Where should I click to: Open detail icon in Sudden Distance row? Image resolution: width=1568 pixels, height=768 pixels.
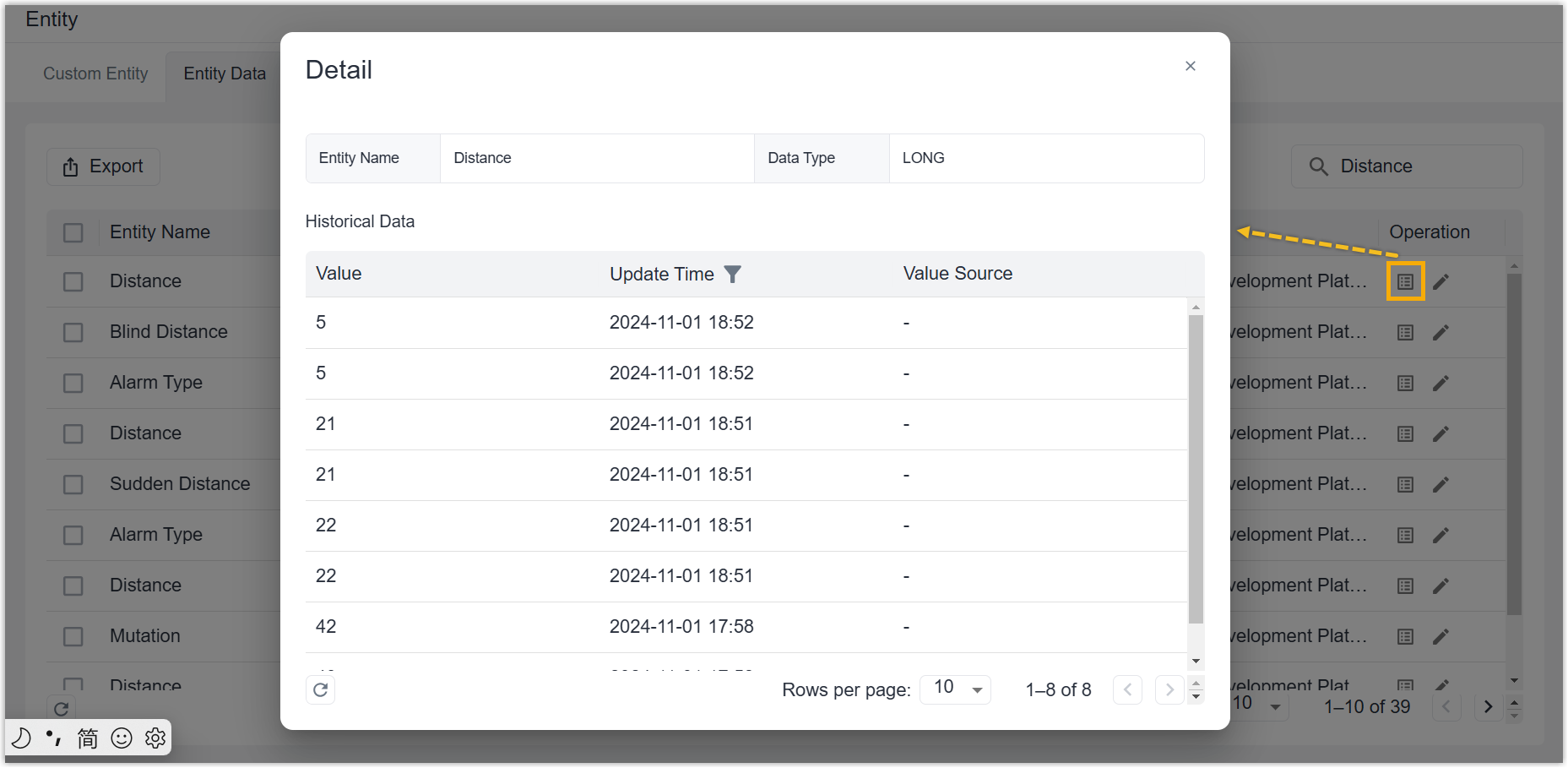click(x=1405, y=484)
